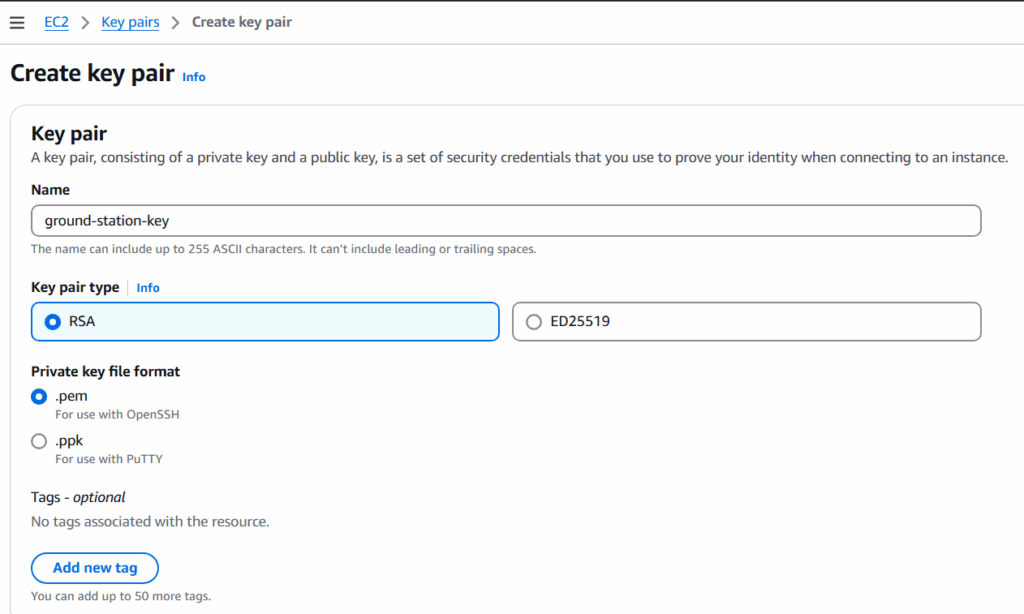Open Info next to Key pair type
This screenshot has width=1024, height=614.
pos(148,288)
